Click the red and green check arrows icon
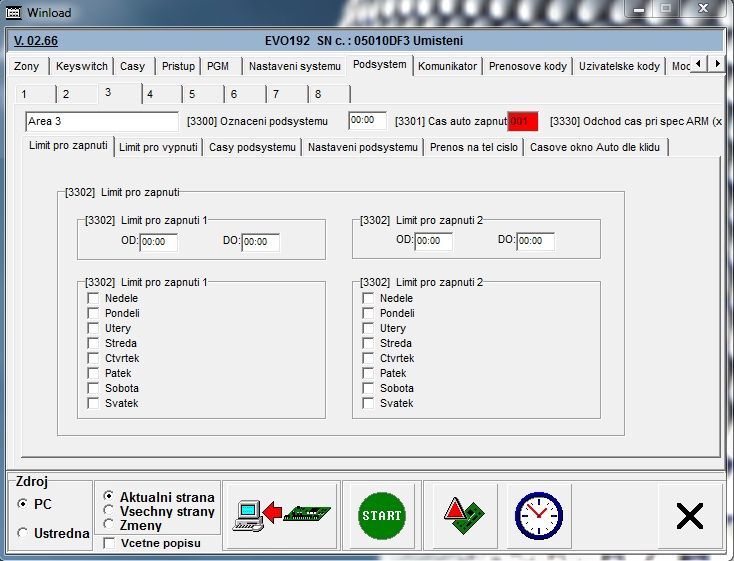734x561 pixels. coord(463,515)
